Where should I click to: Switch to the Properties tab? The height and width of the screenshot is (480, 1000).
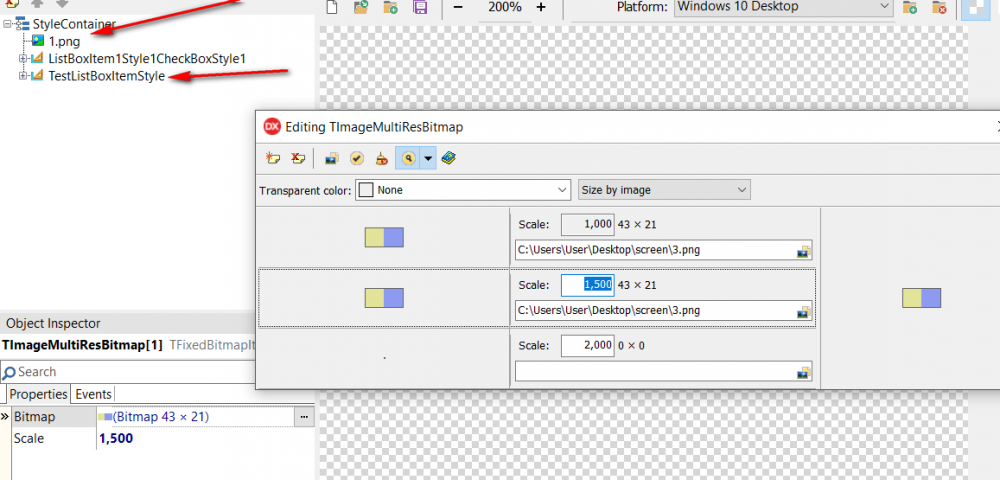click(x=38, y=394)
